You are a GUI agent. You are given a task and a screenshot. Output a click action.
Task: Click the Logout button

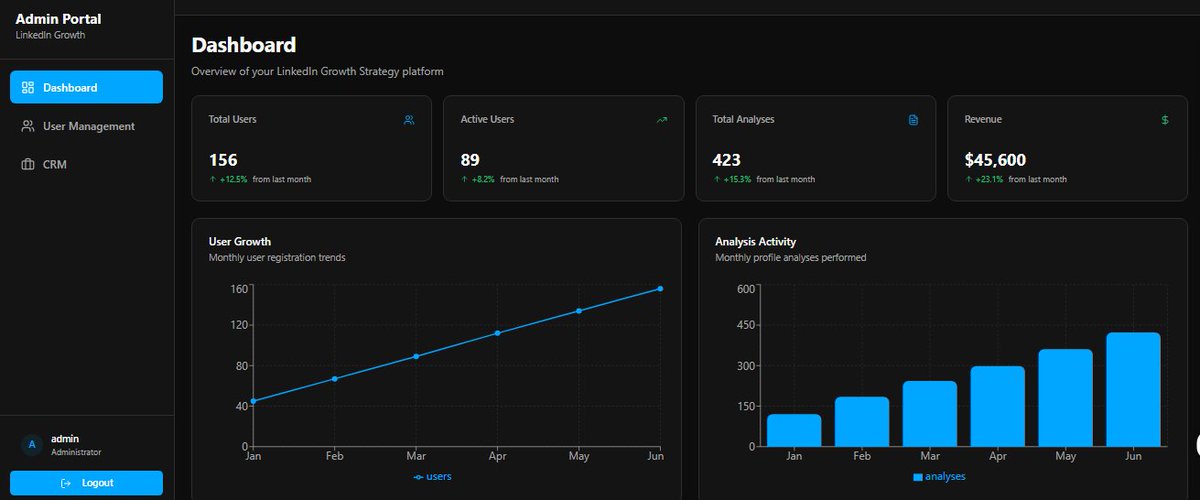click(x=86, y=483)
